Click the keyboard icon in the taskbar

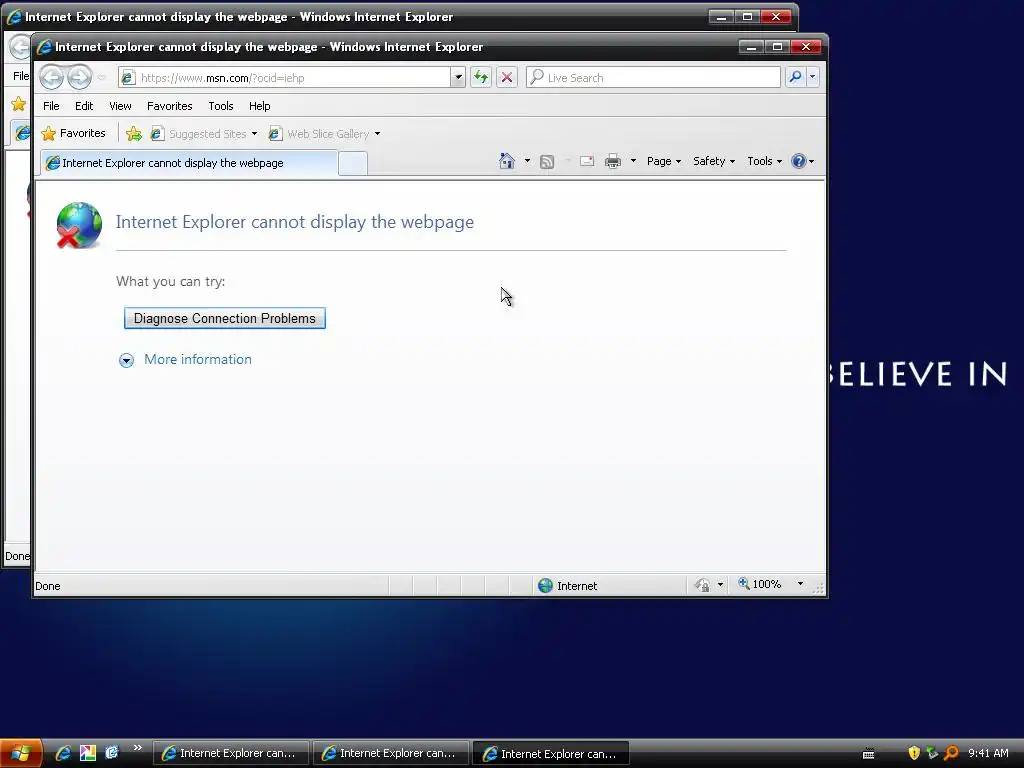pyautogui.click(x=869, y=754)
